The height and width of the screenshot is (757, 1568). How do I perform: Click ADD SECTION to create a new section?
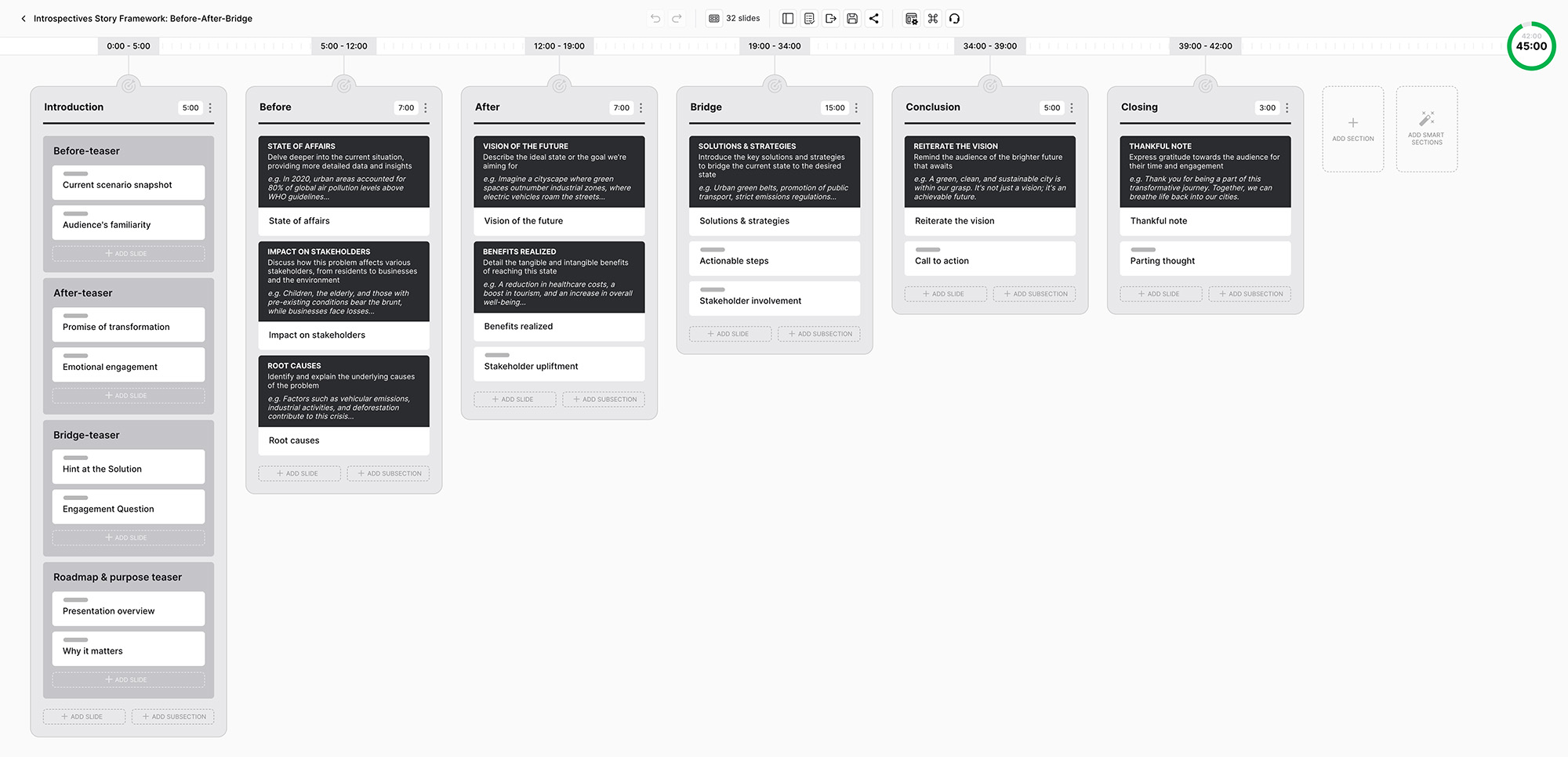(x=1352, y=129)
